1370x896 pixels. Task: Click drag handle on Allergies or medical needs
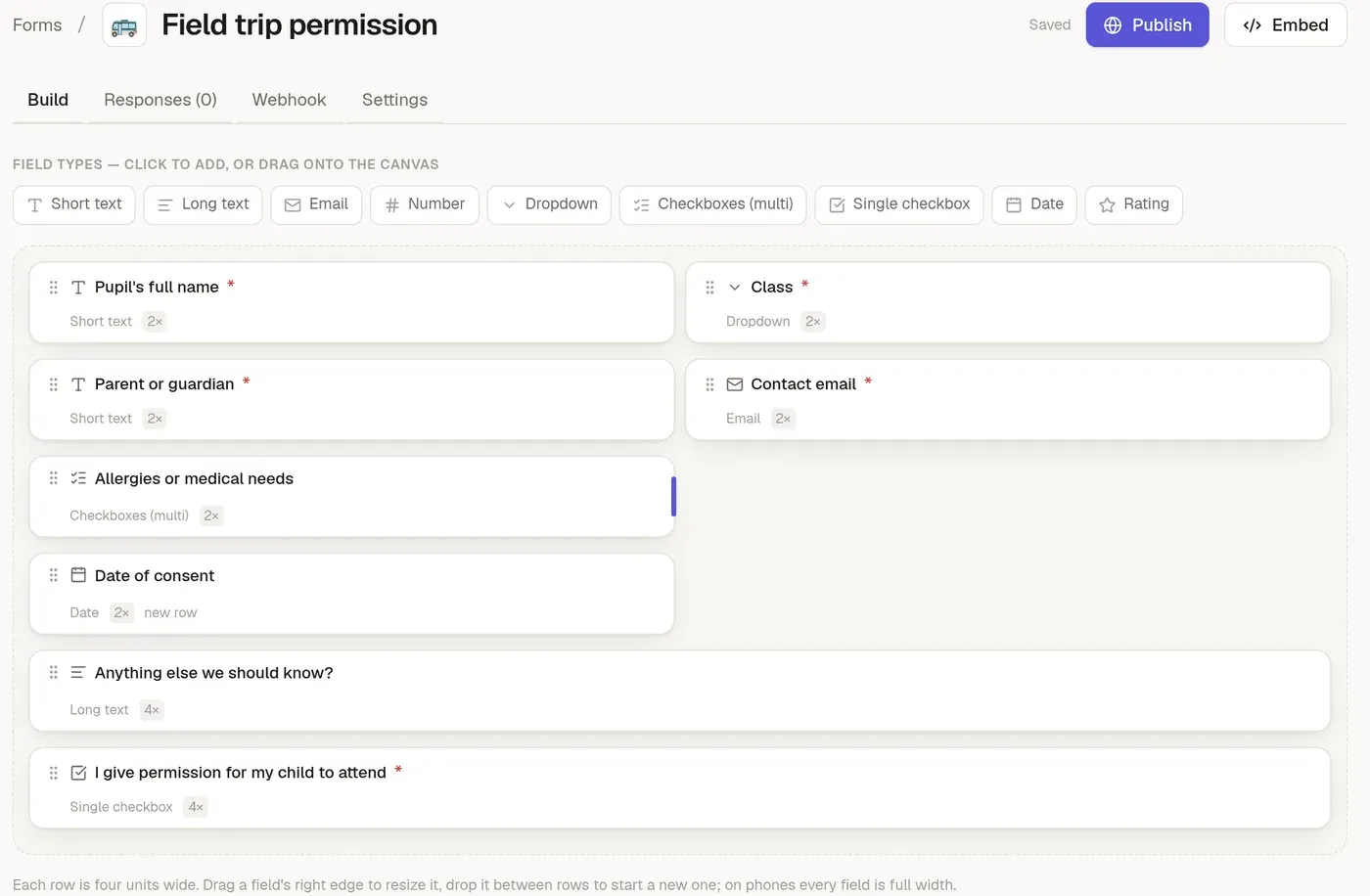pyautogui.click(x=54, y=478)
